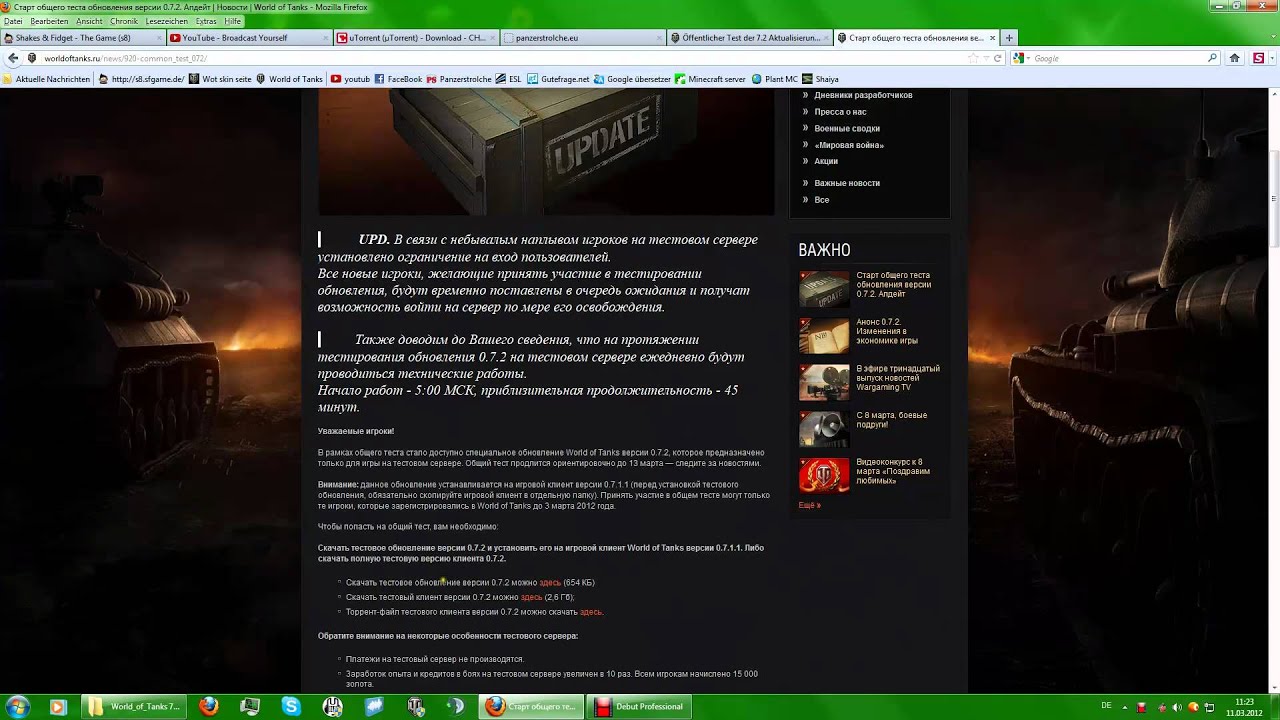Open Wot skin seite bookmark

(x=220, y=79)
